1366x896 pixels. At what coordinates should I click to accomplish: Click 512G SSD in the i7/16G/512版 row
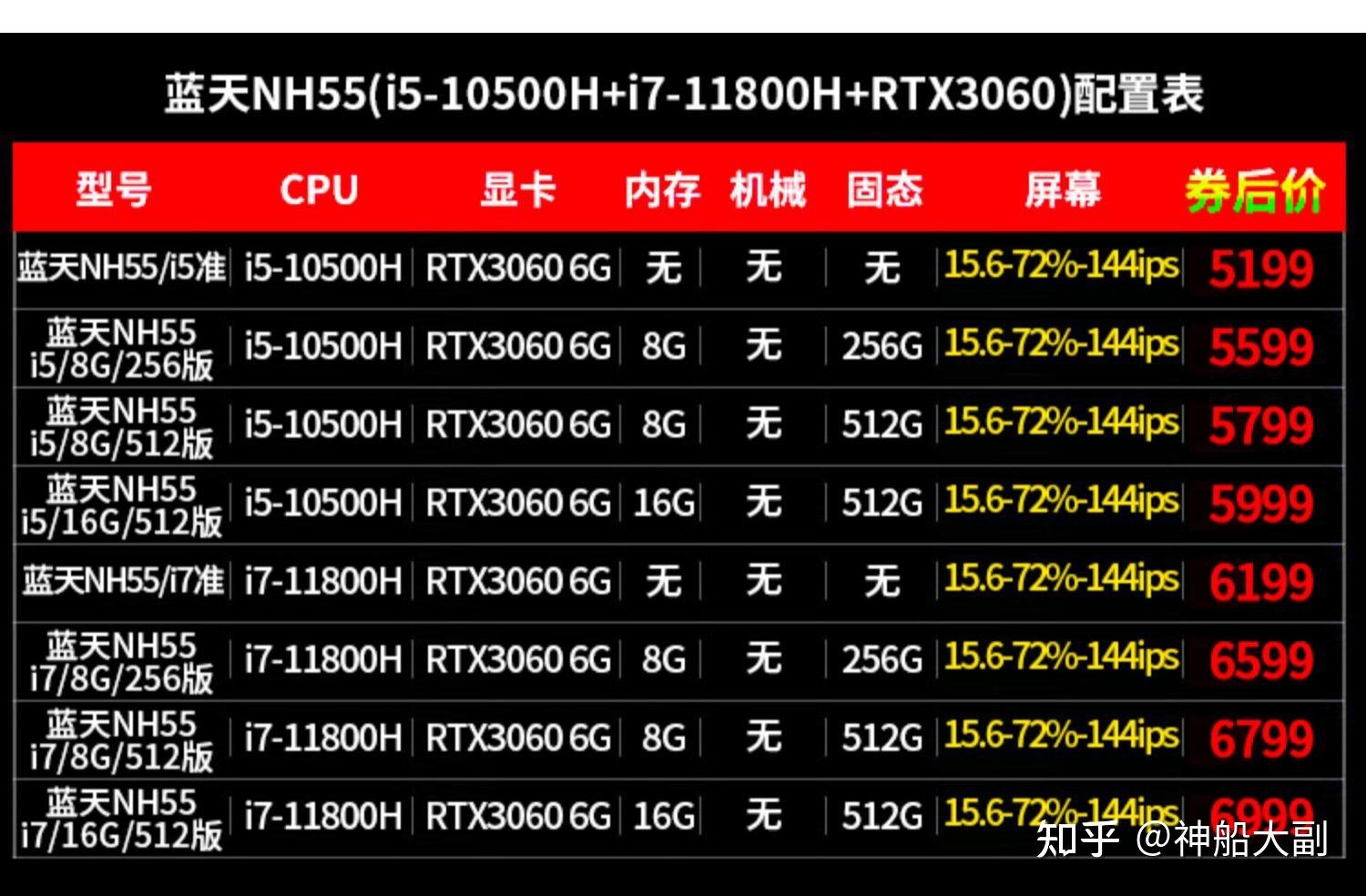coord(882,816)
